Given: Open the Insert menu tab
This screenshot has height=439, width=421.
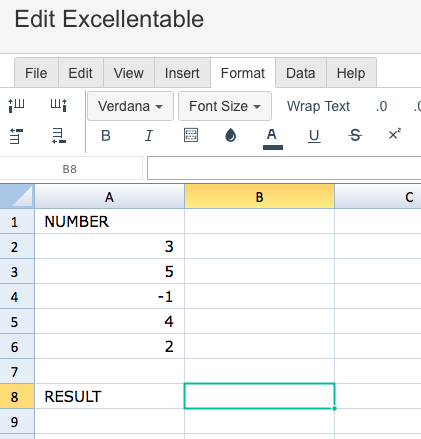Looking at the screenshot, I should [182, 73].
